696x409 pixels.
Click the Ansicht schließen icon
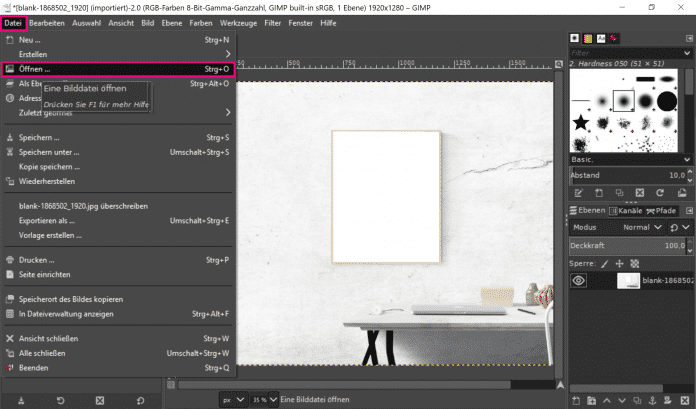click(x=10, y=338)
